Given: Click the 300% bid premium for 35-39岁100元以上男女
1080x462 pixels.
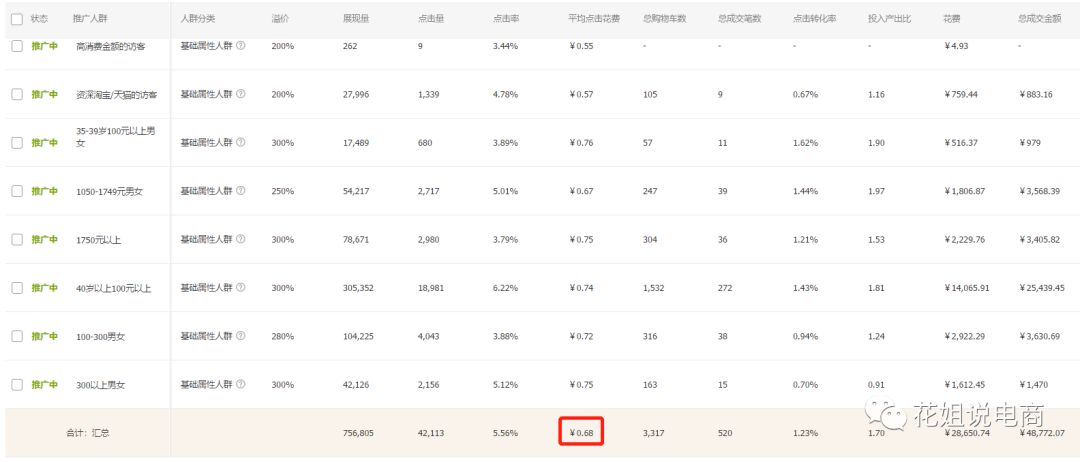Looking at the screenshot, I should 282,143.
